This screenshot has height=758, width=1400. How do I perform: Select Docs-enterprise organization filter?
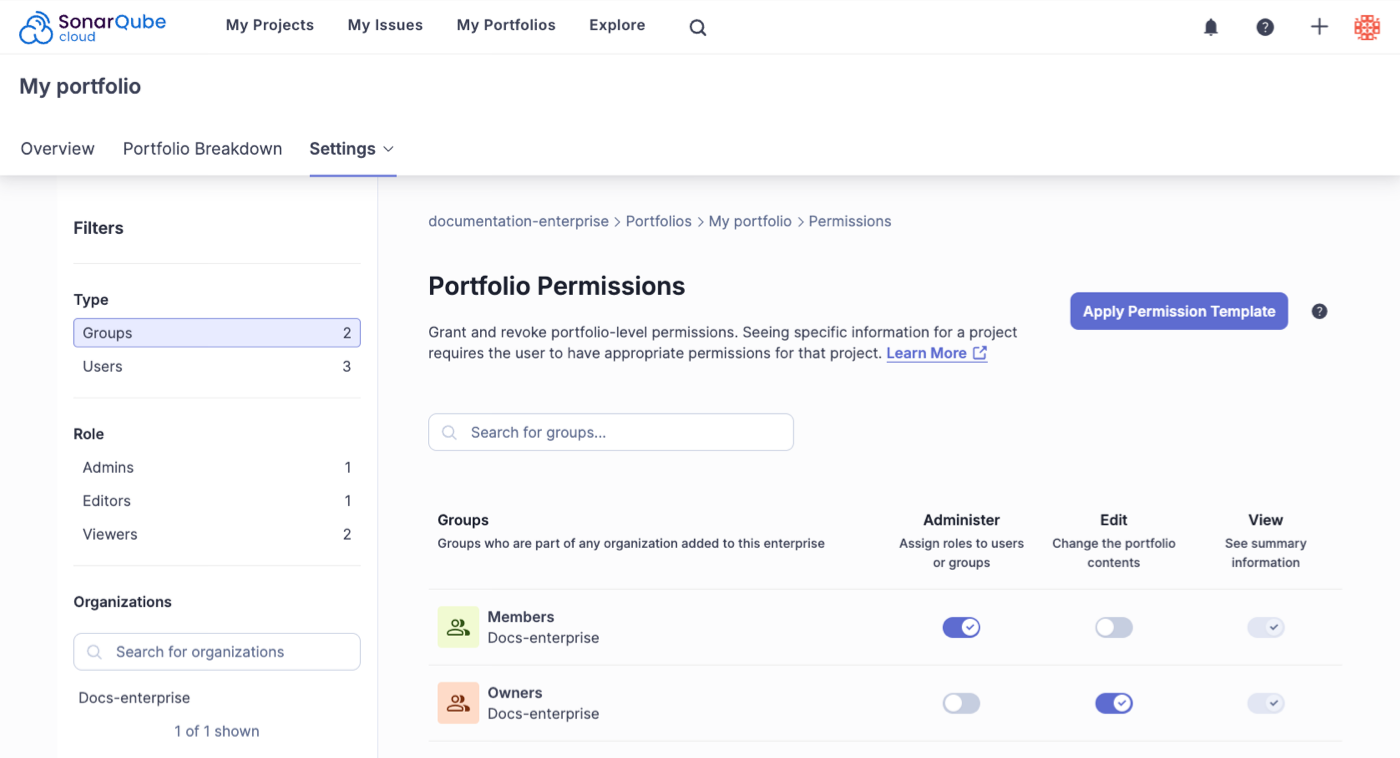tap(134, 698)
